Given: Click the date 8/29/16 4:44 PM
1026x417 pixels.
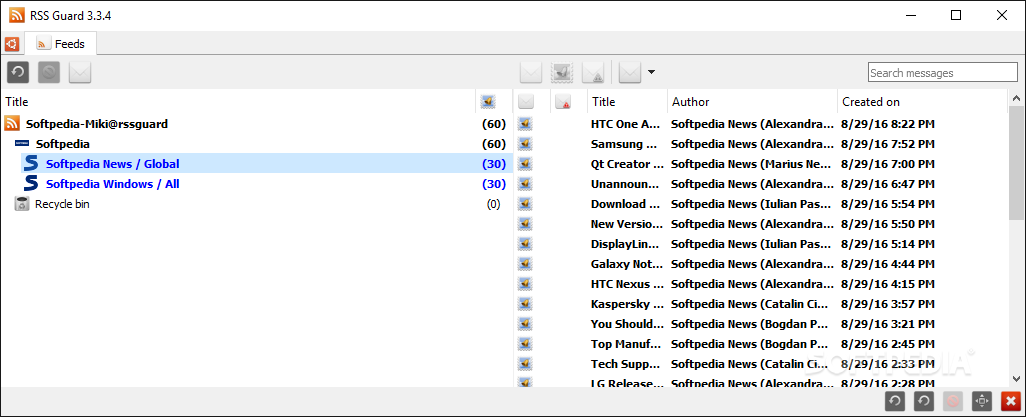Looking at the screenshot, I should click(887, 264).
